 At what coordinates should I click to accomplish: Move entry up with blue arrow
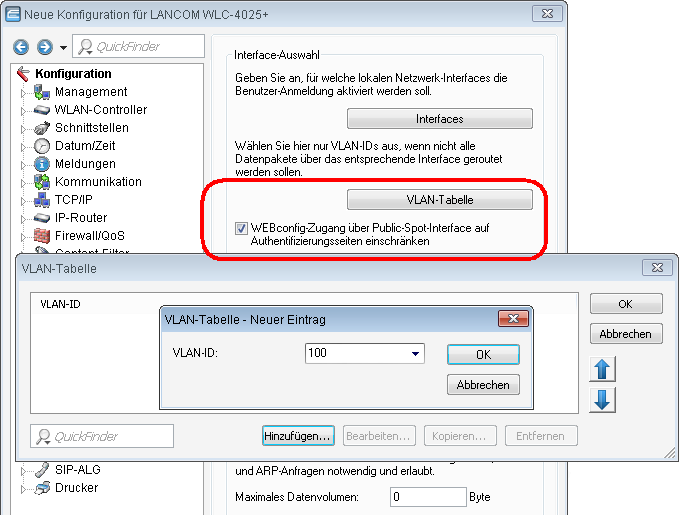click(604, 368)
